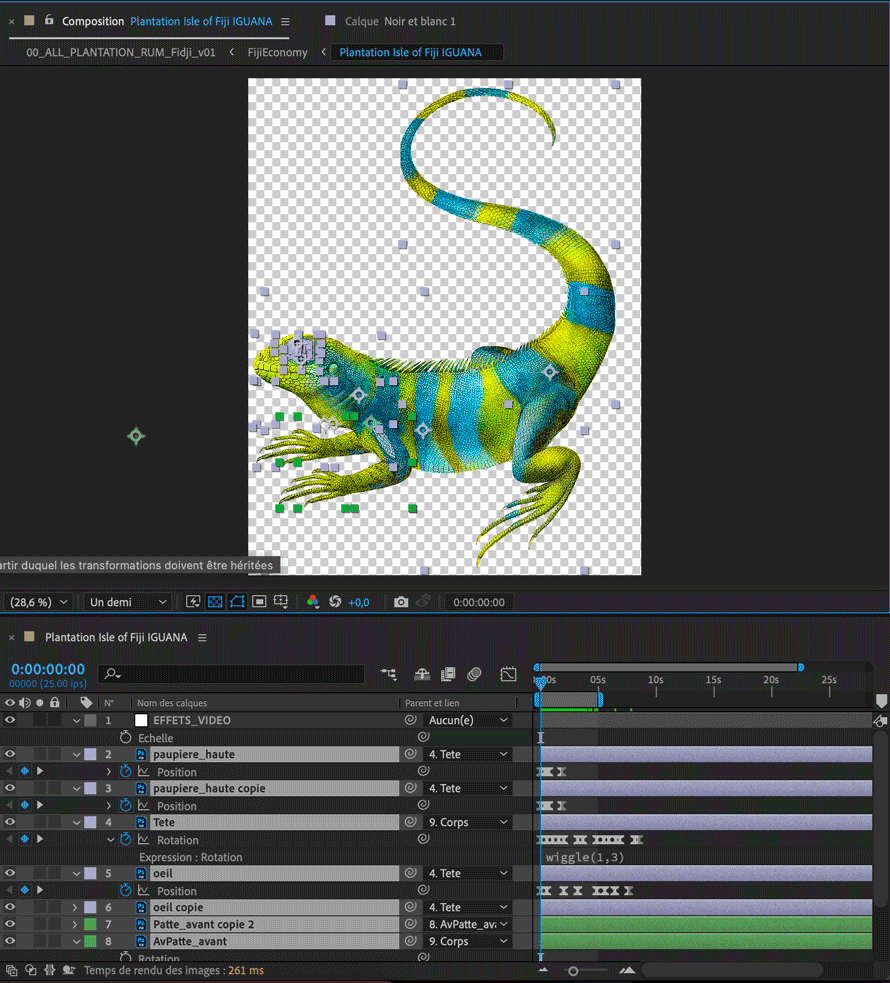This screenshot has height=983, width=890.
Task: Toggle layer switches pane icon at bottom
Action: point(11,970)
